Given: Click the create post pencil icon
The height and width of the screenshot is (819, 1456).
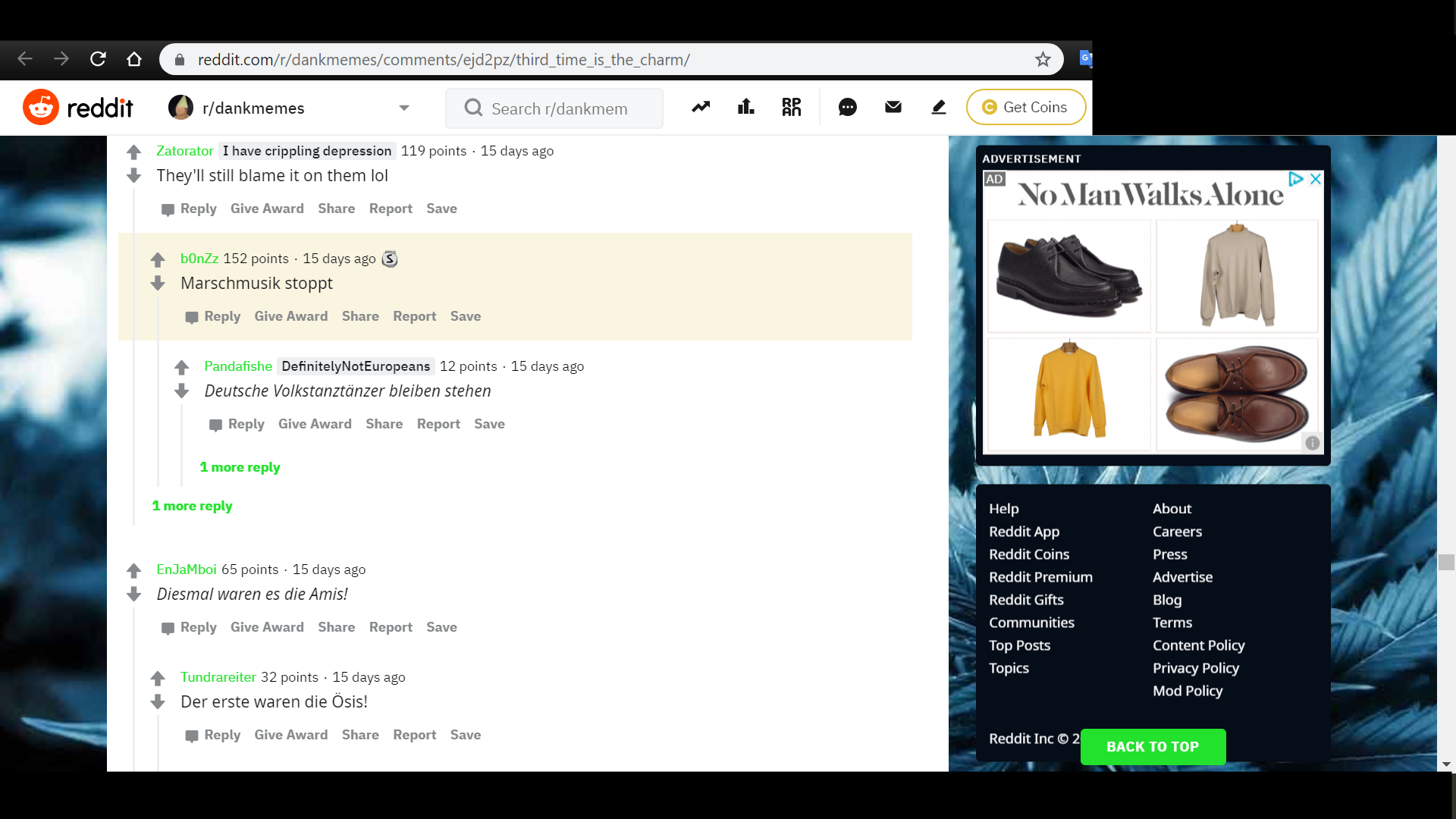Looking at the screenshot, I should pyautogui.click(x=938, y=108).
